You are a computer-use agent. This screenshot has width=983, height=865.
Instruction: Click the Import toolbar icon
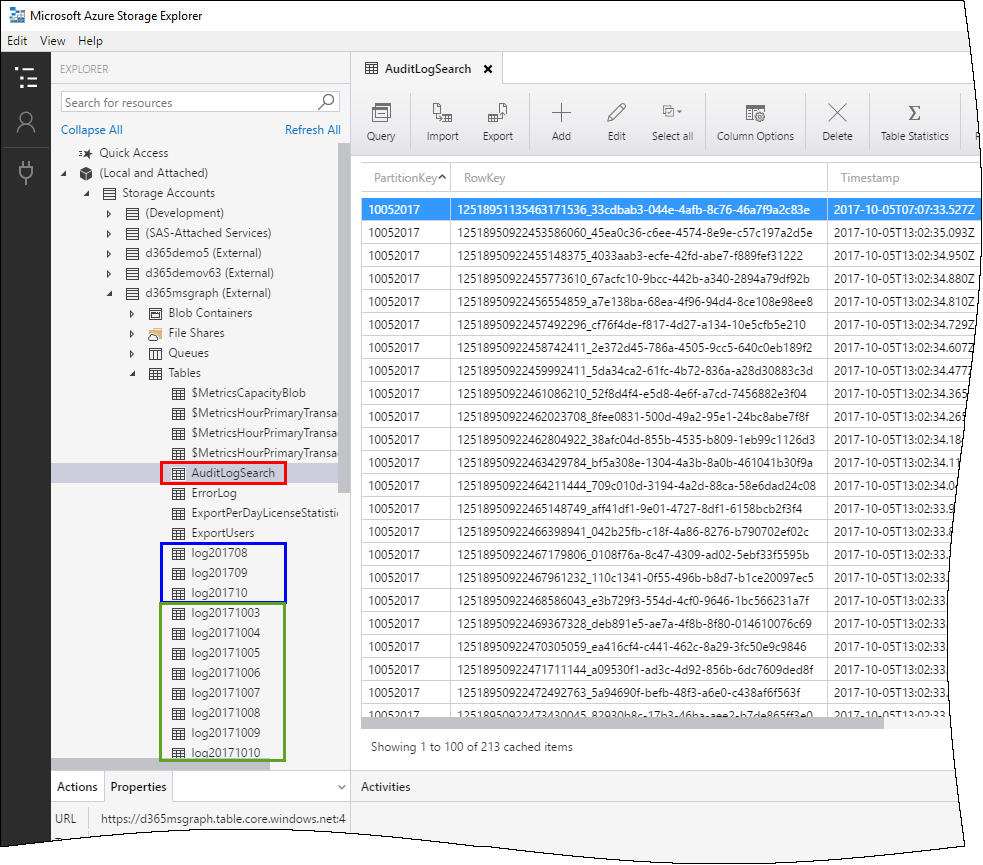click(442, 113)
